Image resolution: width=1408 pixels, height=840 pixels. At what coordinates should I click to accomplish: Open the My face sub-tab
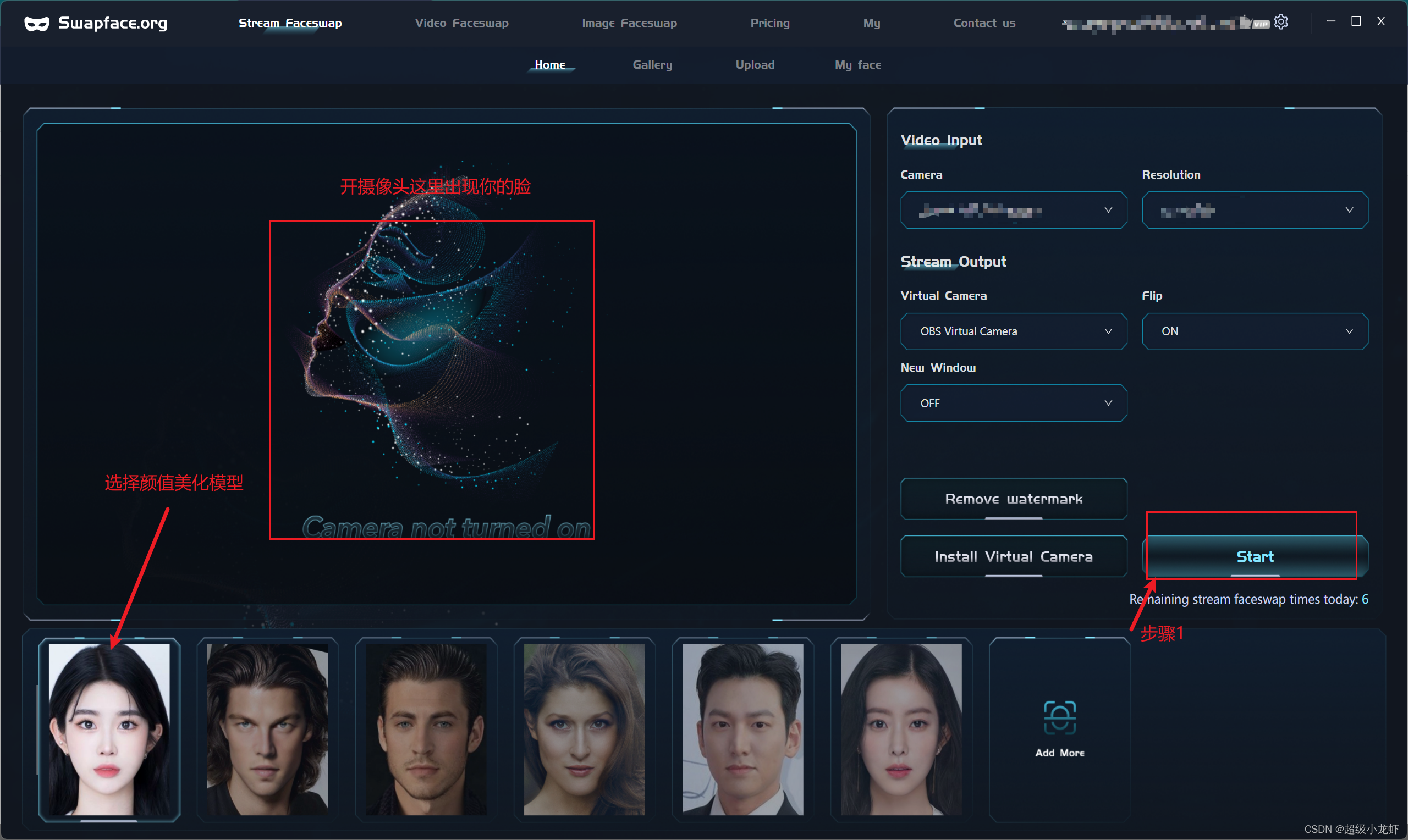point(857,64)
